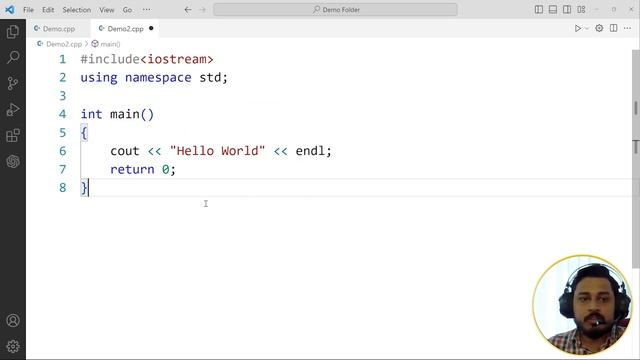640x360 pixels.
Task: Toggle the primary side bar layout
Action: pos(539,9)
